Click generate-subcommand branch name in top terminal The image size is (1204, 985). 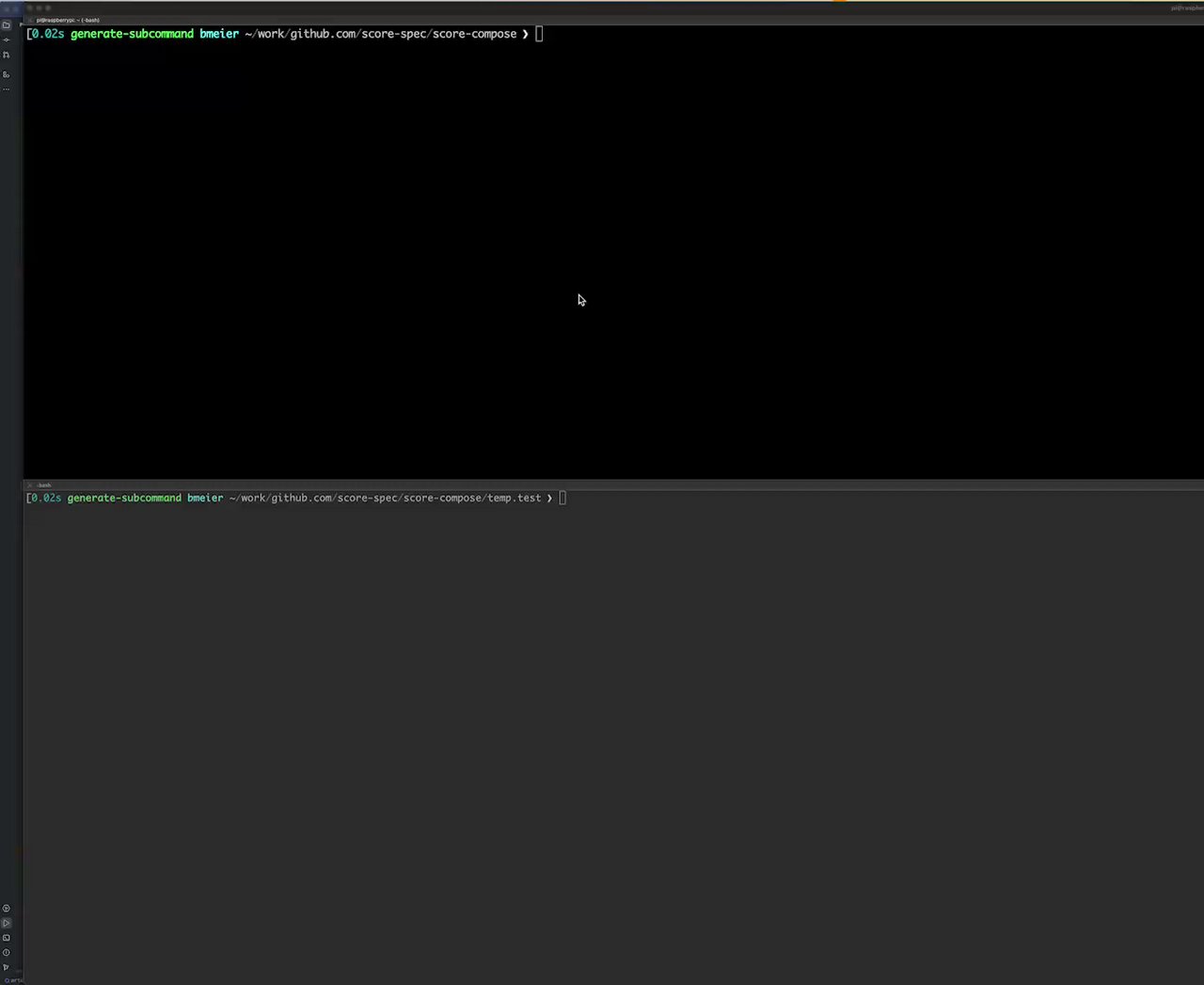[132, 34]
